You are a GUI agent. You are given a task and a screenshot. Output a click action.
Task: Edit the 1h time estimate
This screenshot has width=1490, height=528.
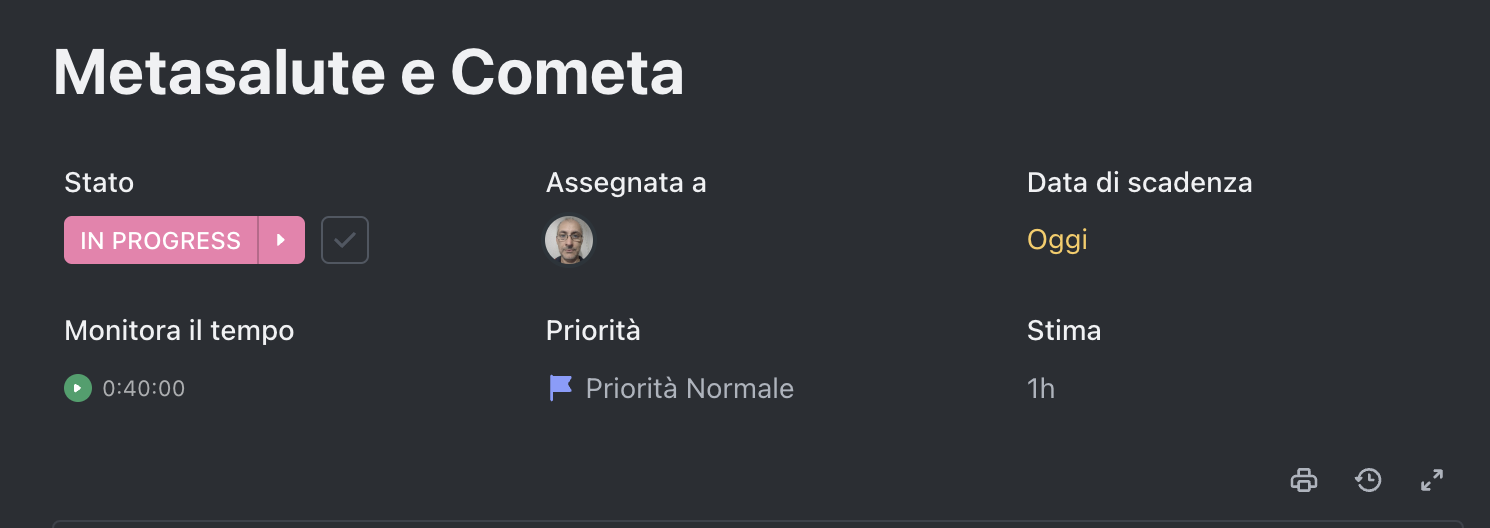tap(1041, 388)
